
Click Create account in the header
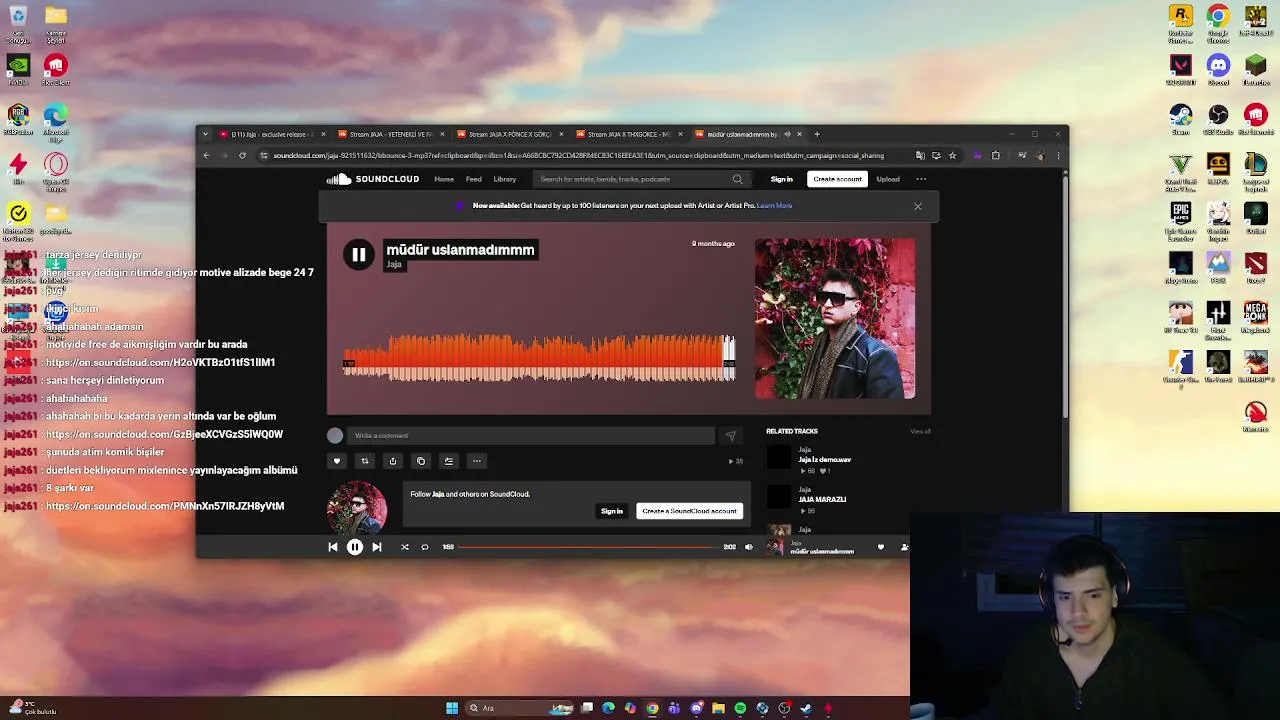click(837, 179)
